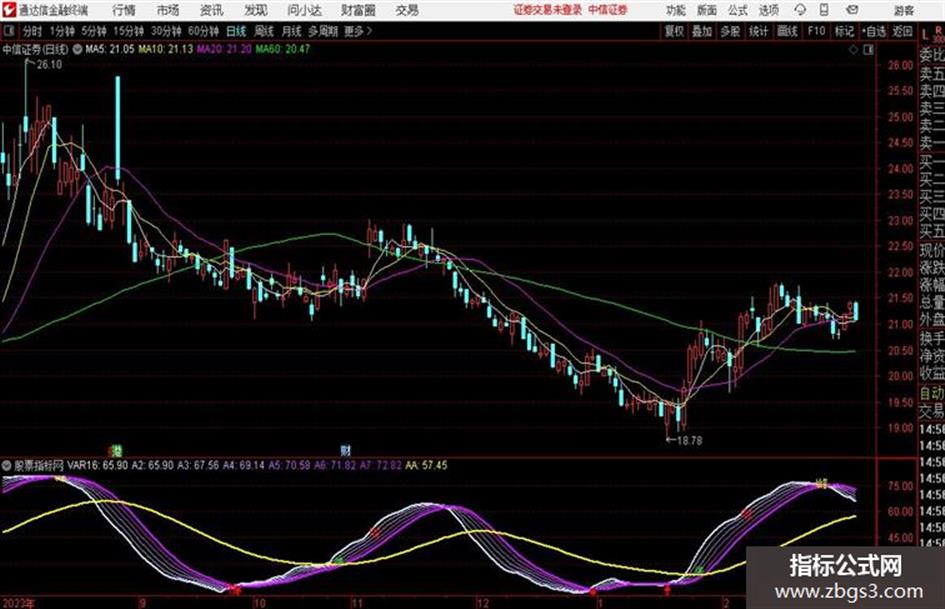Image resolution: width=945 pixels, height=609 pixels.
Task: Switch to the 分时 period tab
Action: (x=32, y=31)
